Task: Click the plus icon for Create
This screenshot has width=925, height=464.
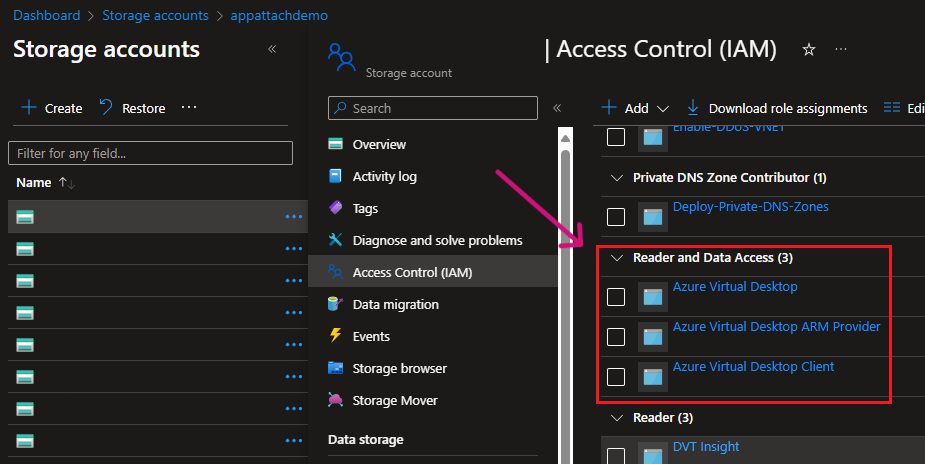Action: click(28, 107)
